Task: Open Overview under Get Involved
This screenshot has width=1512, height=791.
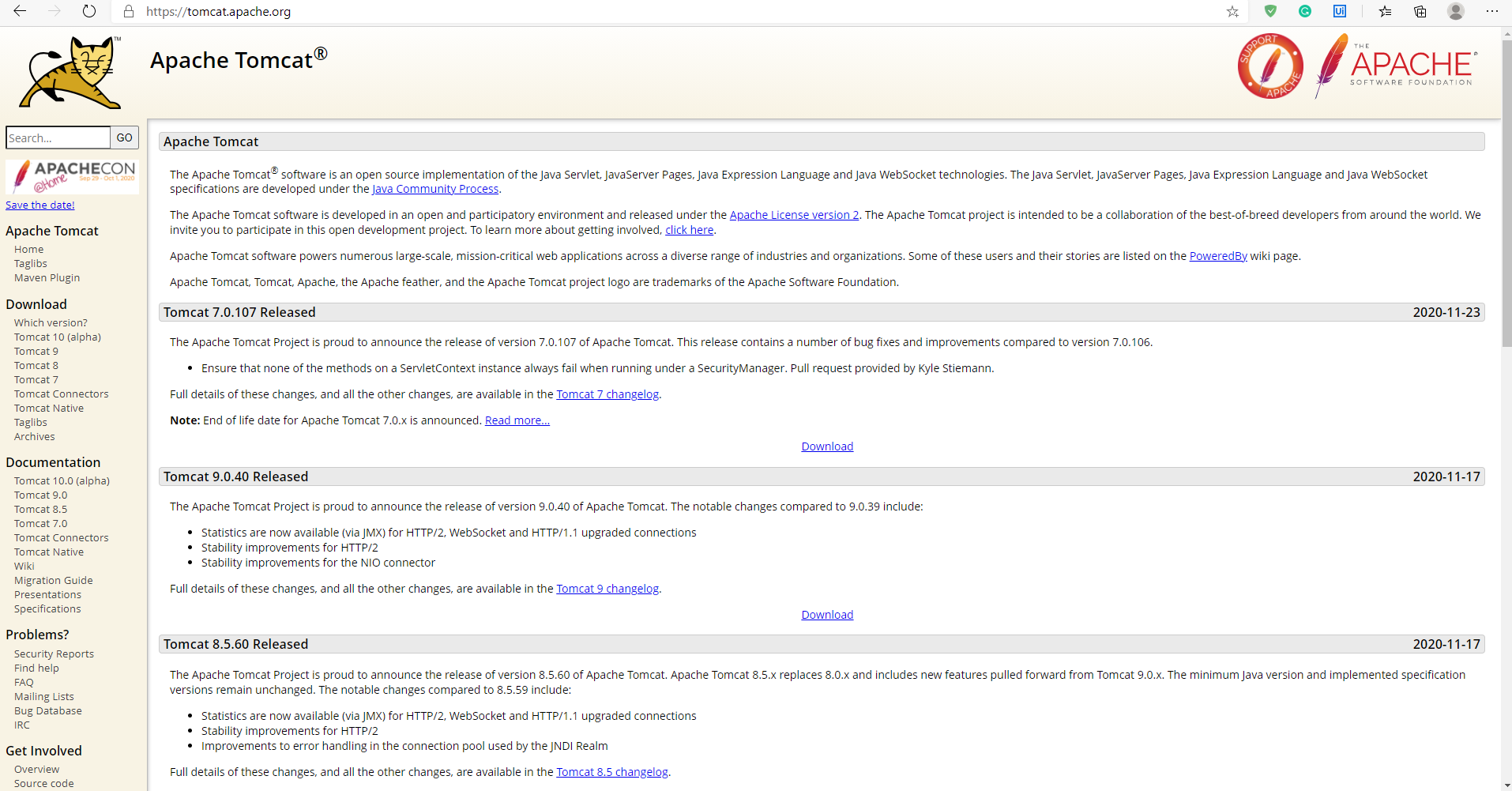Action: [36, 769]
